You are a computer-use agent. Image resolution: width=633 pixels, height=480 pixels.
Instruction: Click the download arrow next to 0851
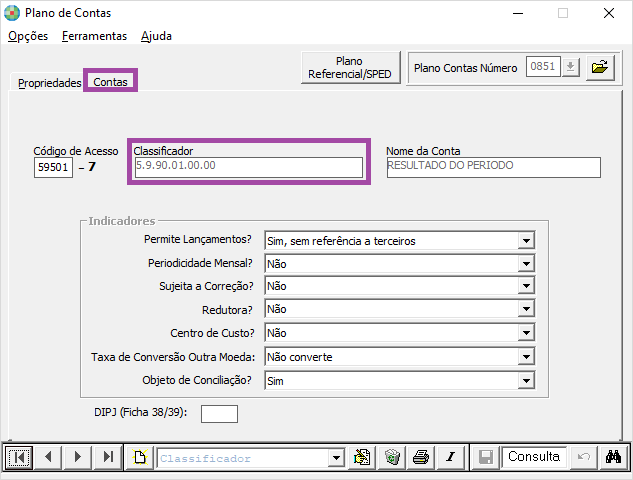click(570, 67)
